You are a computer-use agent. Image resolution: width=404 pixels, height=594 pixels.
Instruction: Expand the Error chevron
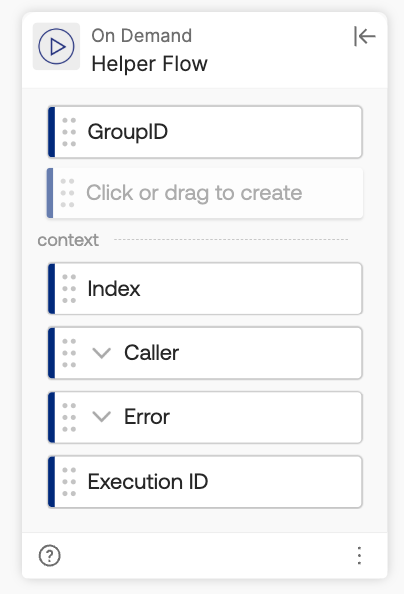coord(102,417)
